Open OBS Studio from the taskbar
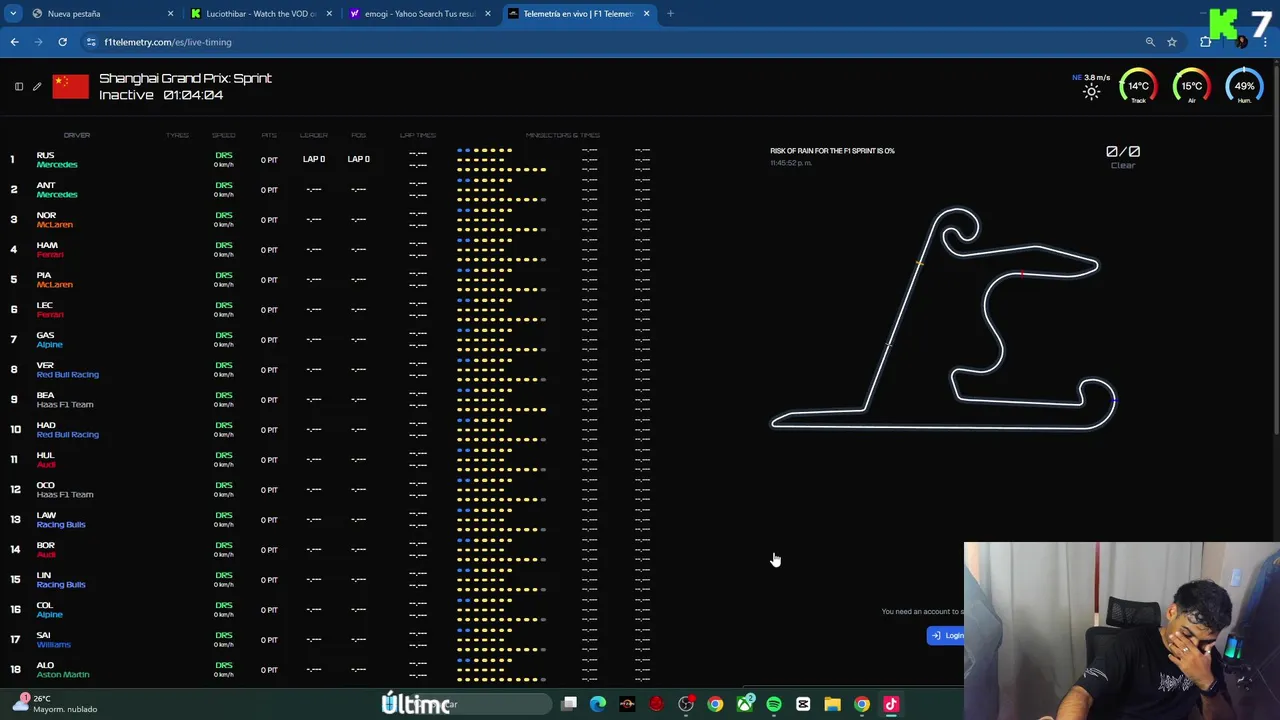The height and width of the screenshot is (720, 1280). [686, 704]
